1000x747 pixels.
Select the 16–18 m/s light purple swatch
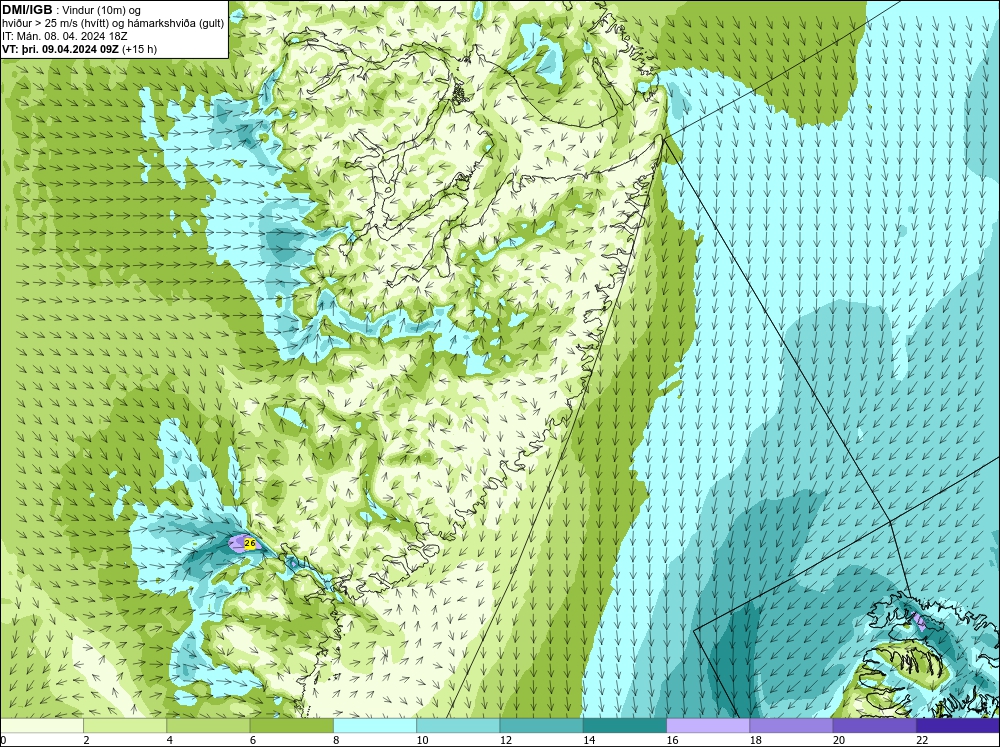coord(708,726)
